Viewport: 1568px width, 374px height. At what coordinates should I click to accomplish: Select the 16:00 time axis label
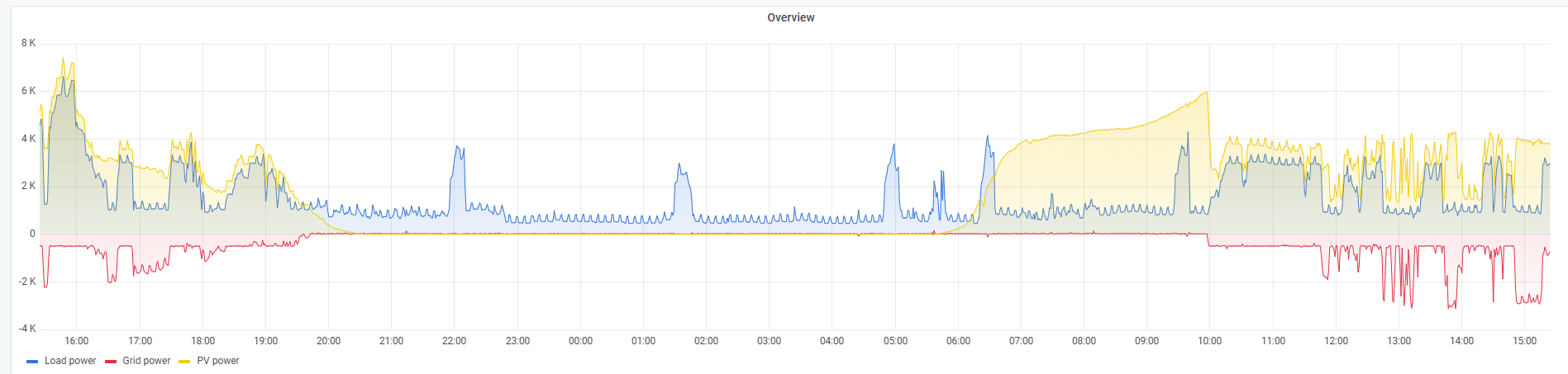click(x=76, y=341)
